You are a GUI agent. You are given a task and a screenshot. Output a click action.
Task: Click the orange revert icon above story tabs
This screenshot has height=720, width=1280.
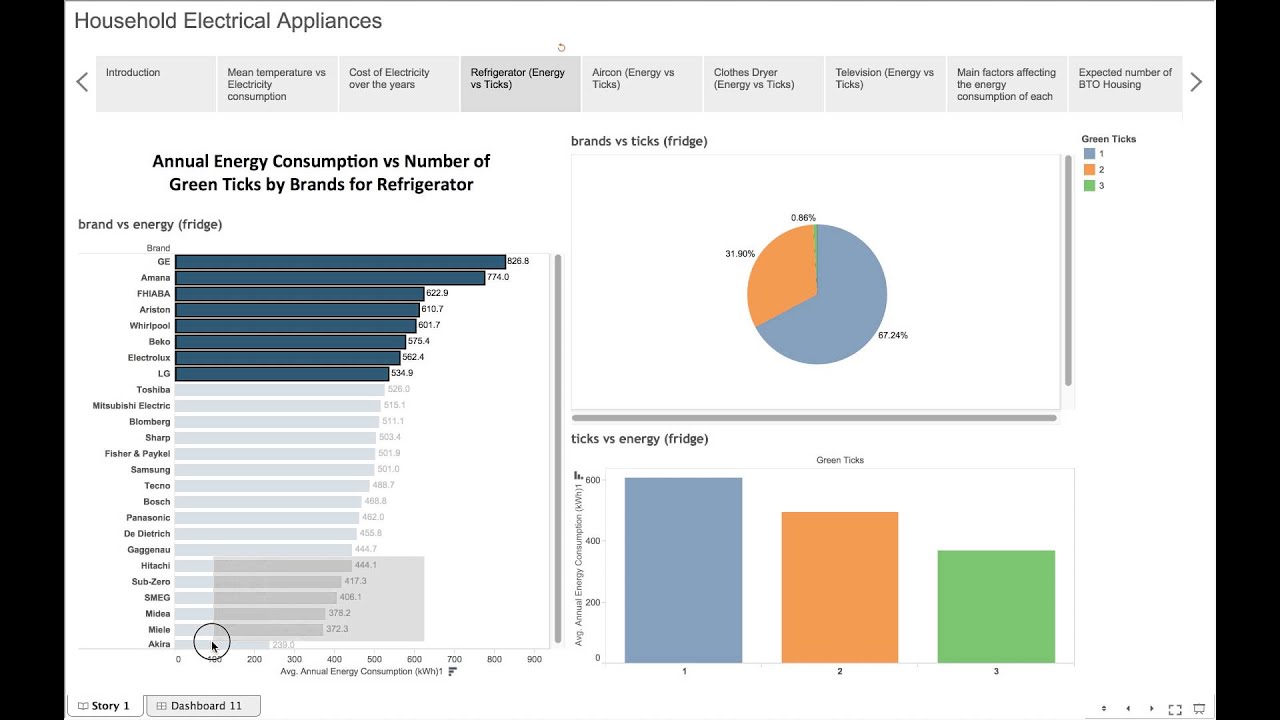point(561,47)
